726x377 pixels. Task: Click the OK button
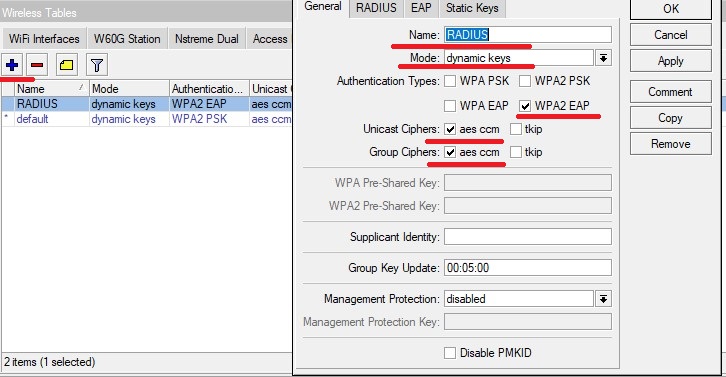click(x=670, y=9)
